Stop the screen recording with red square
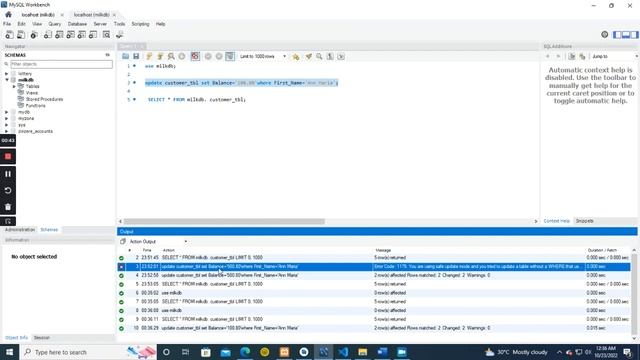 tap(8, 157)
